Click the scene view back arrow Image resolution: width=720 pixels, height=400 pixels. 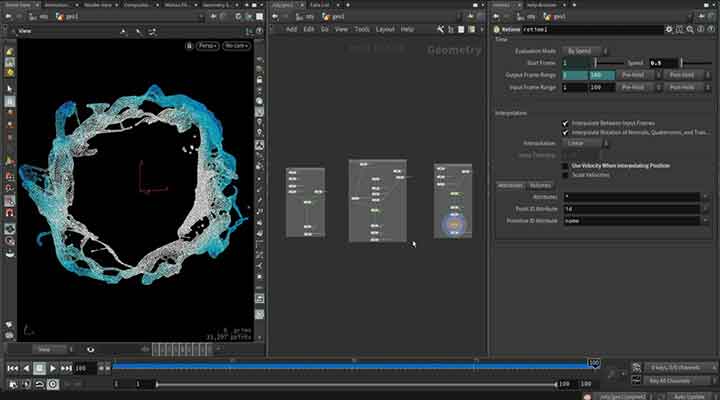[x=8, y=17]
